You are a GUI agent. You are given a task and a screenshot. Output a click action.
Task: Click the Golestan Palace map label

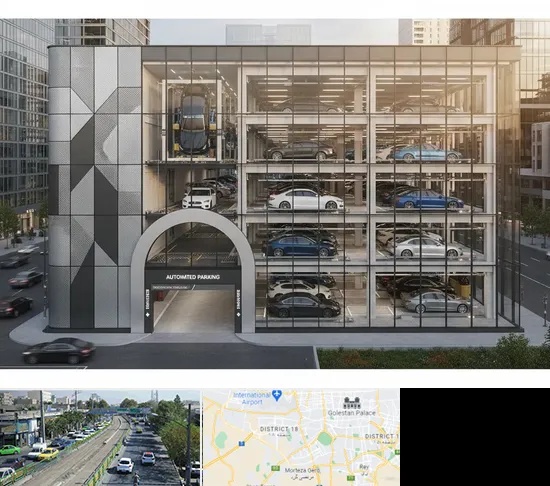[x=351, y=413]
